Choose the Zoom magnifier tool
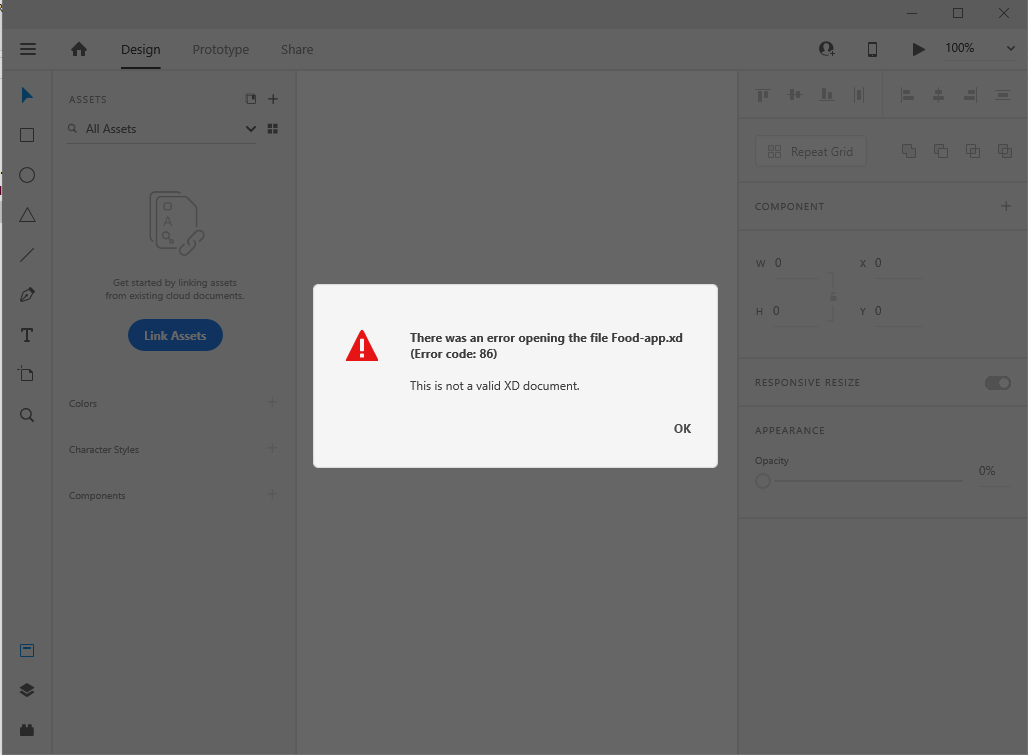Viewport: 1028px width, 755px height. pyautogui.click(x=27, y=415)
